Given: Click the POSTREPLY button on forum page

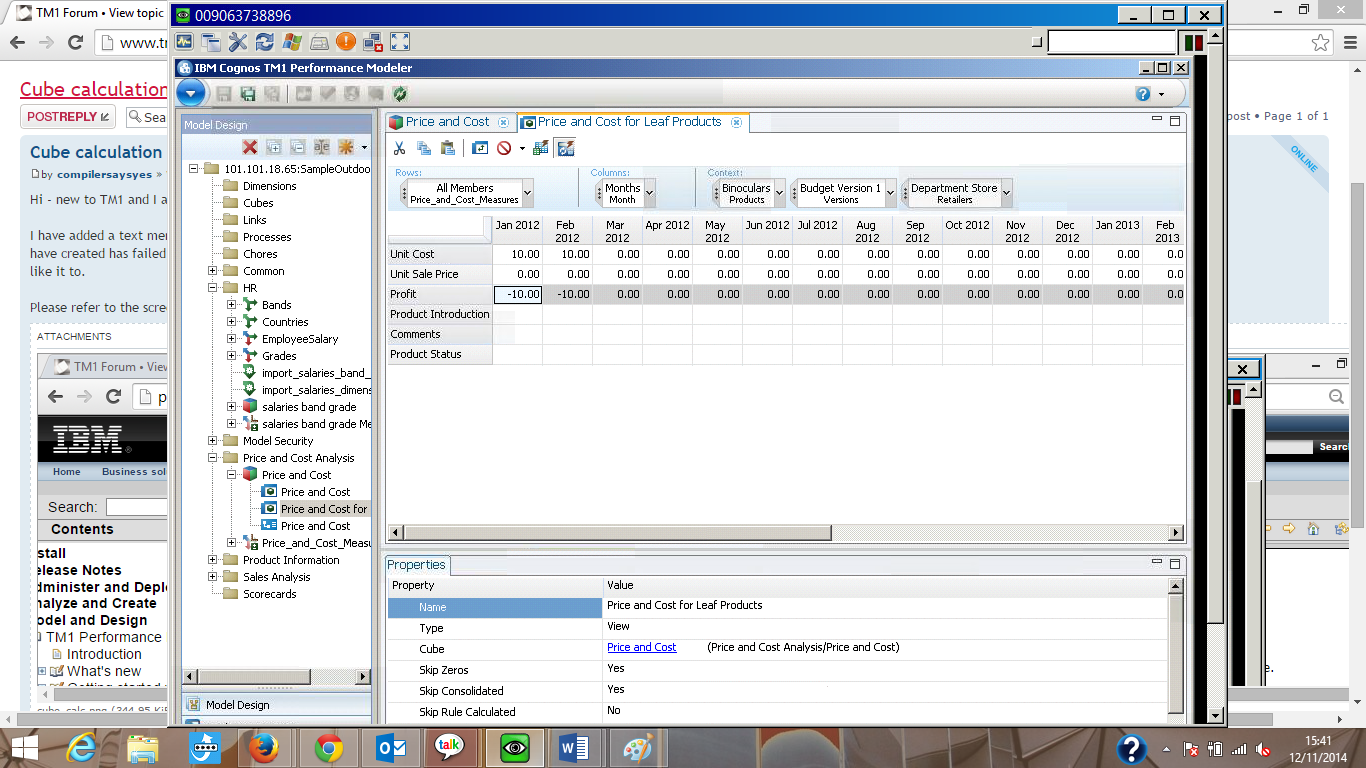Looking at the screenshot, I should point(68,117).
